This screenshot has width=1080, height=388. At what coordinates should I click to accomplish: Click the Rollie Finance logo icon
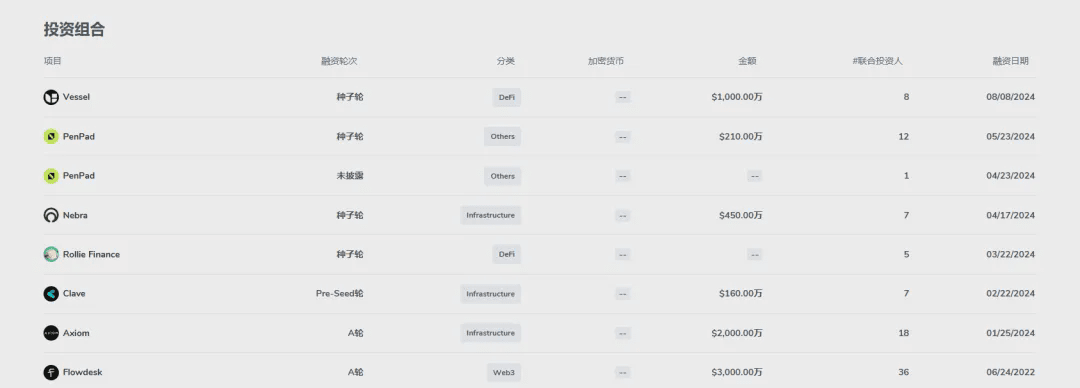click(x=51, y=254)
